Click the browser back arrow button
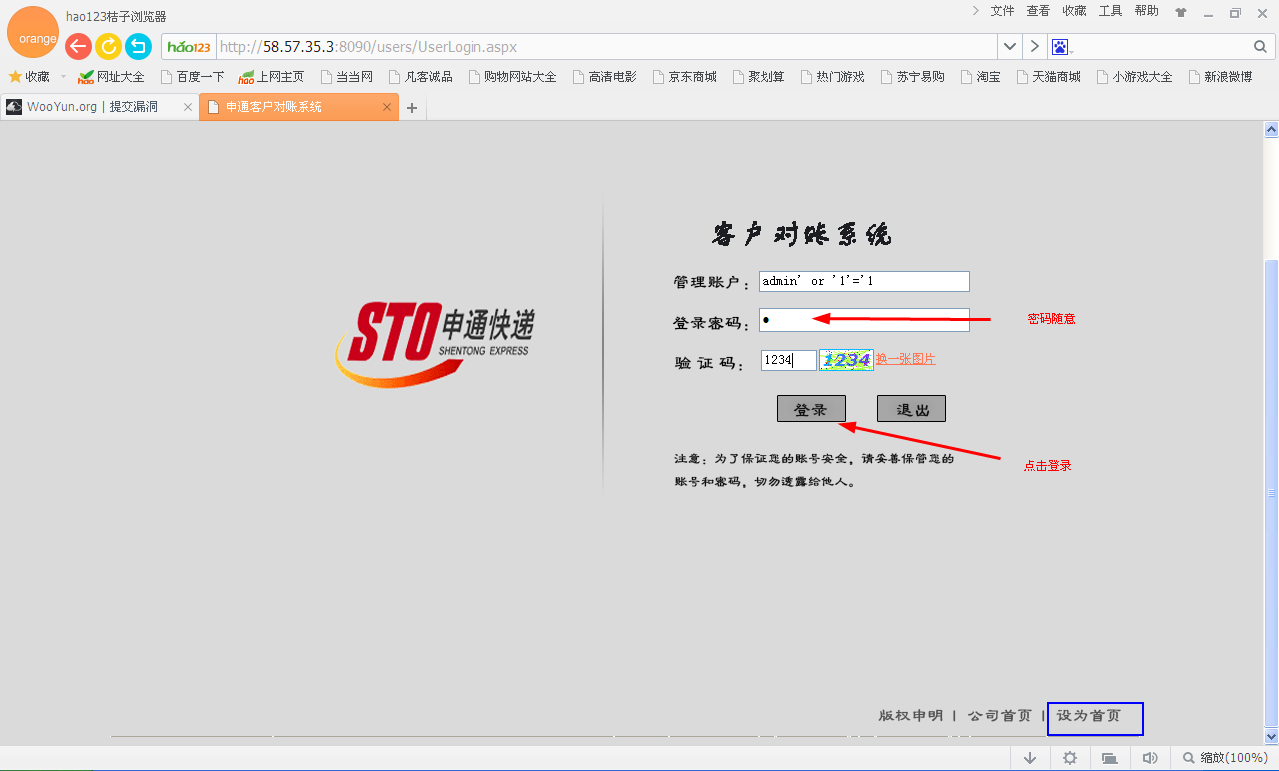Screen dimensions: 1279x771 [78, 46]
